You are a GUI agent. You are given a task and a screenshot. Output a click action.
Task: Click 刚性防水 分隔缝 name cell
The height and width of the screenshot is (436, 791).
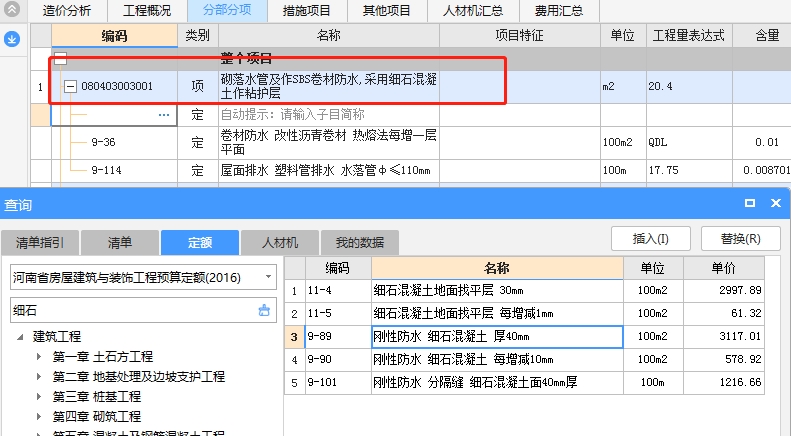point(497,383)
